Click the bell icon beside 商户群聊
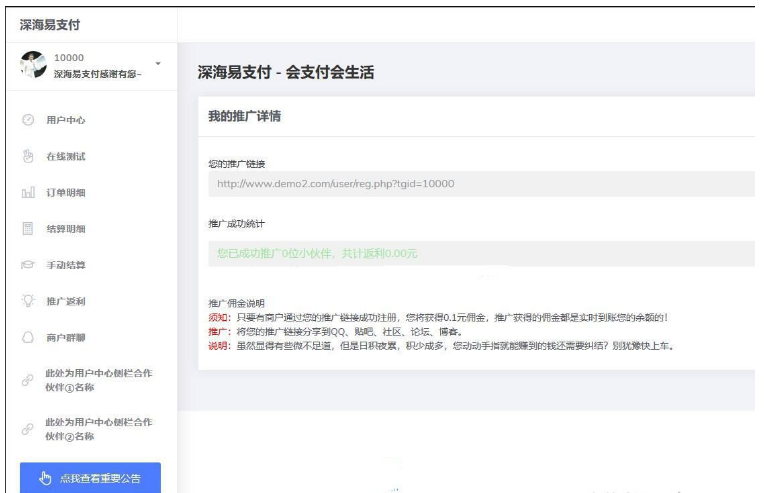783x493 pixels. click(x=29, y=337)
